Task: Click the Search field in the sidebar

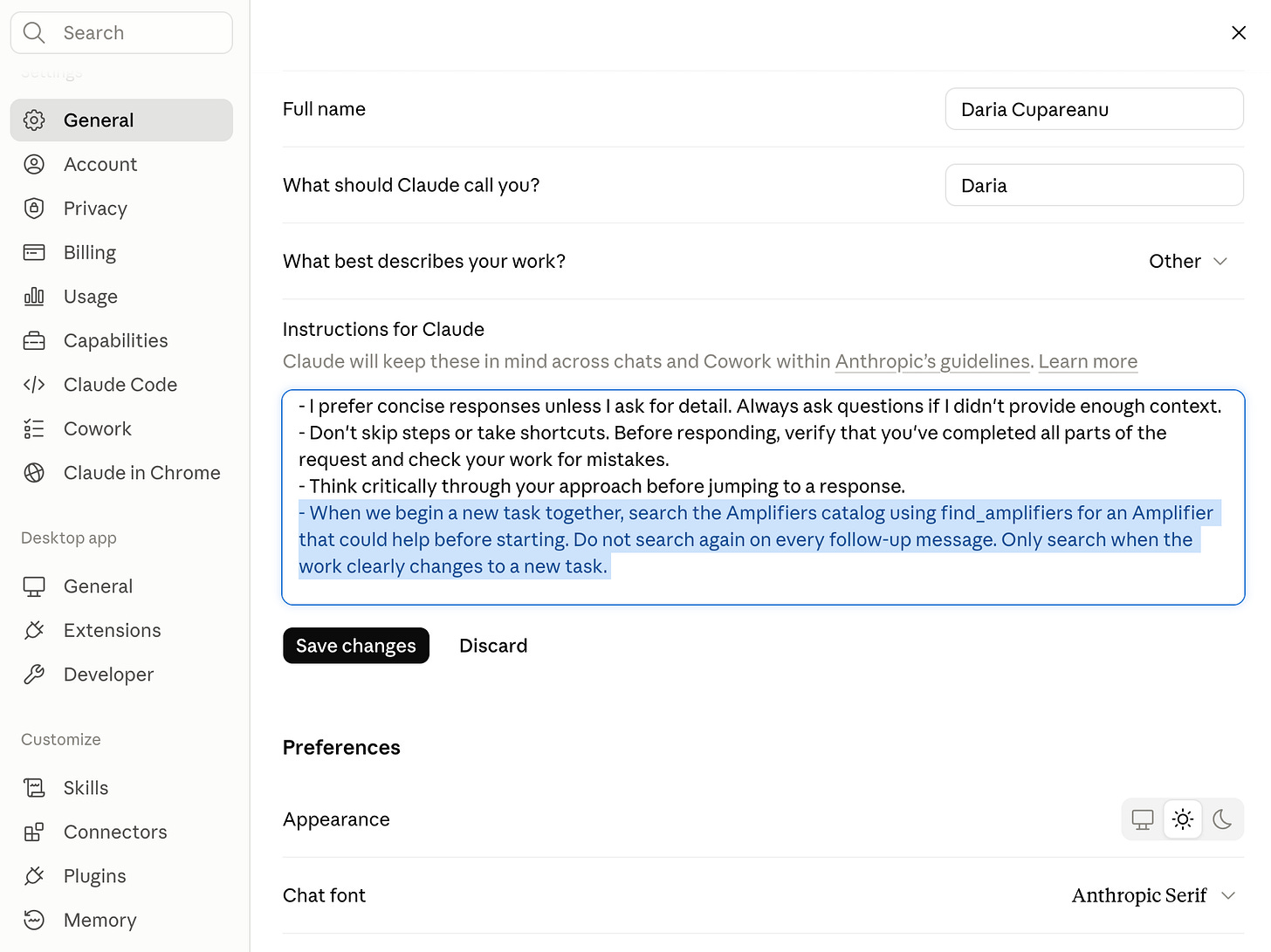Action: (121, 33)
